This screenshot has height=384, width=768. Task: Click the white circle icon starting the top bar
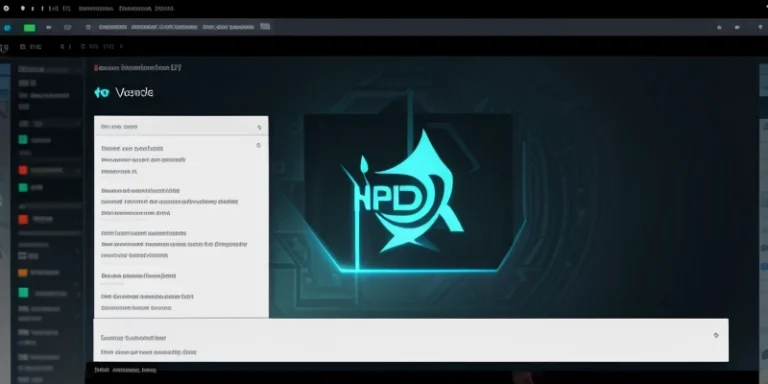pos(6,8)
